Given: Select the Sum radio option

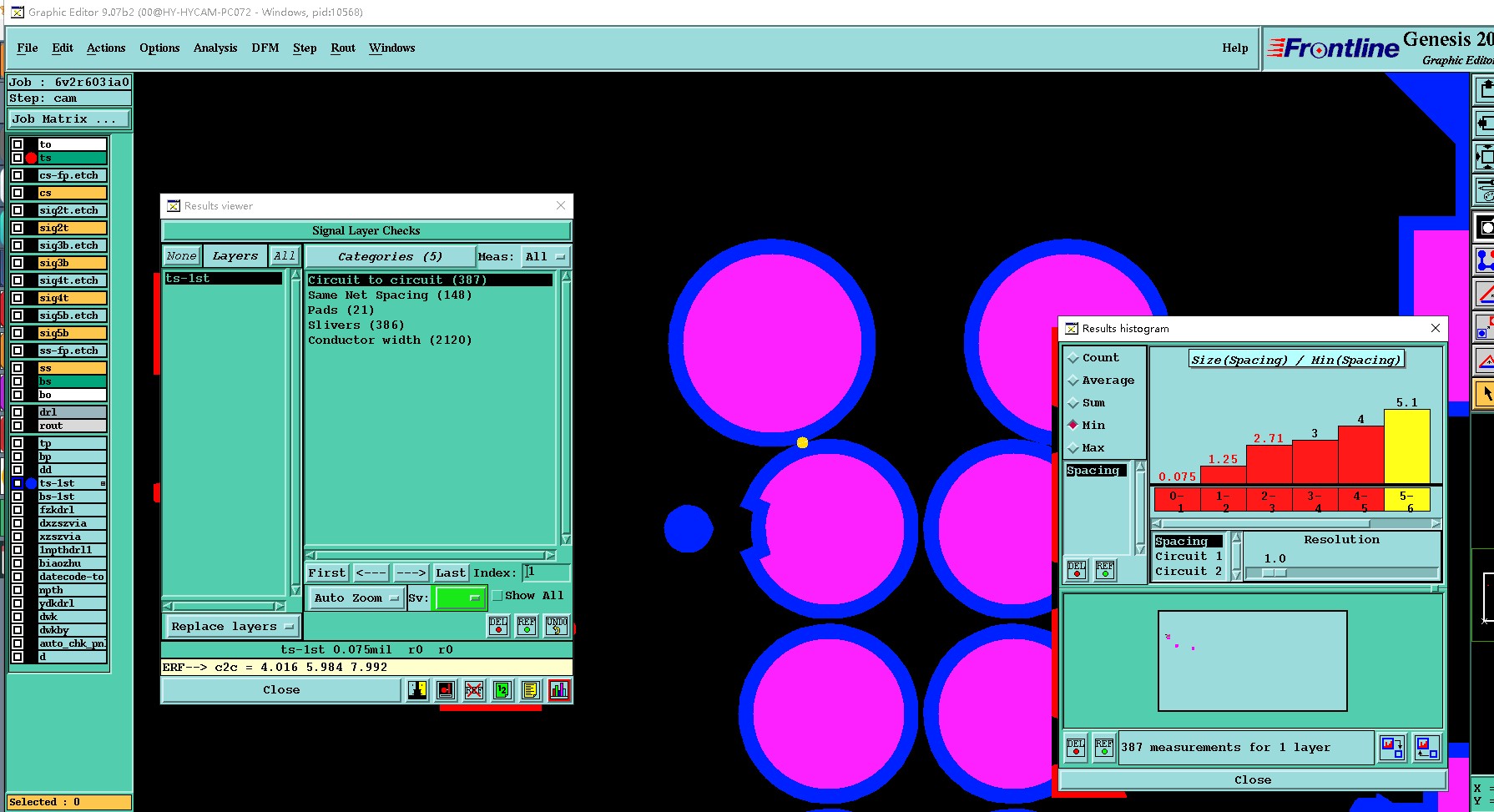Looking at the screenshot, I should pyautogui.click(x=1073, y=403).
